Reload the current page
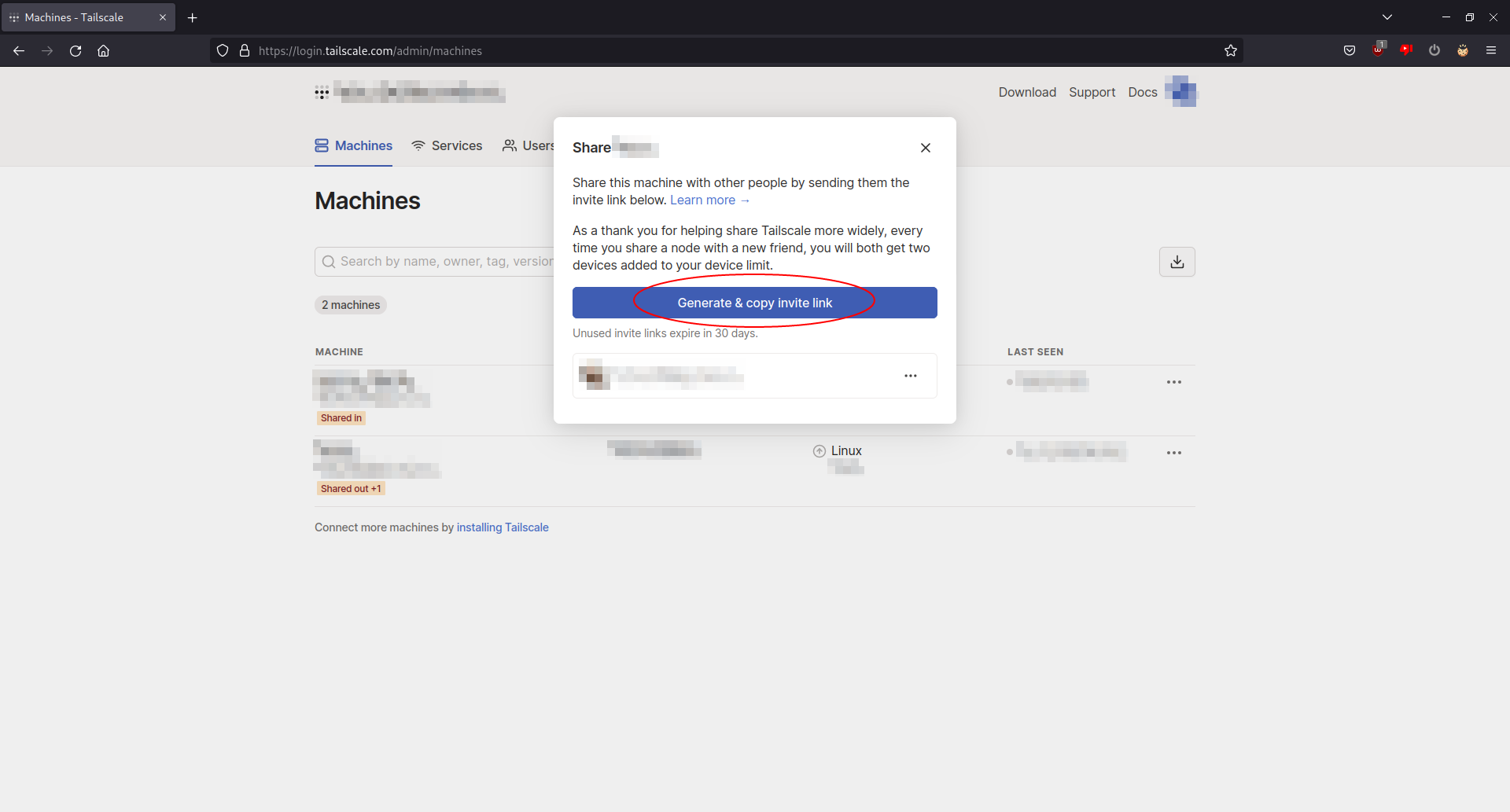Viewport: 1510px width, 812px height. [75, 51]
